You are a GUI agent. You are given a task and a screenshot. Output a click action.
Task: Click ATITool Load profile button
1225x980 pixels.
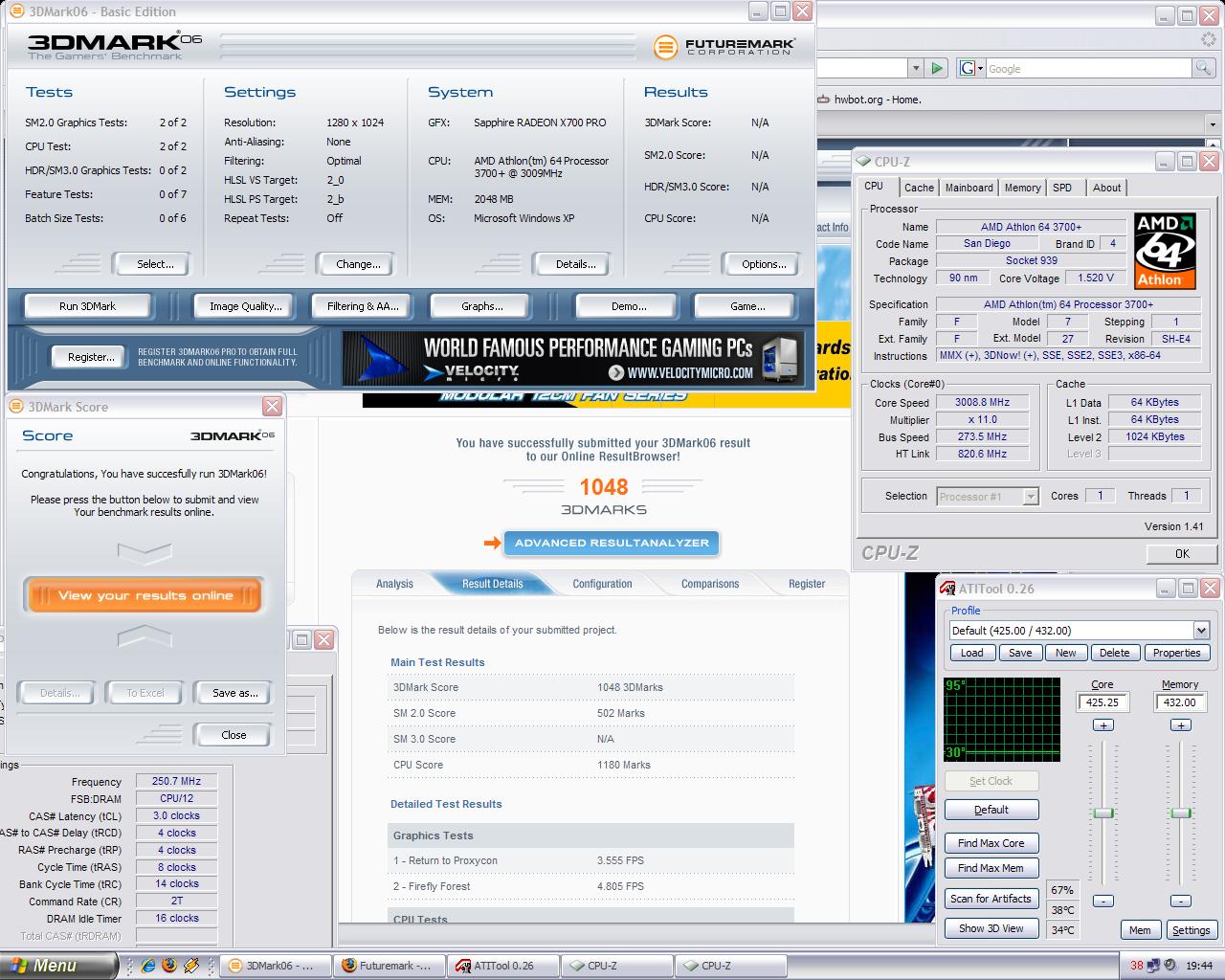[971, 653]
